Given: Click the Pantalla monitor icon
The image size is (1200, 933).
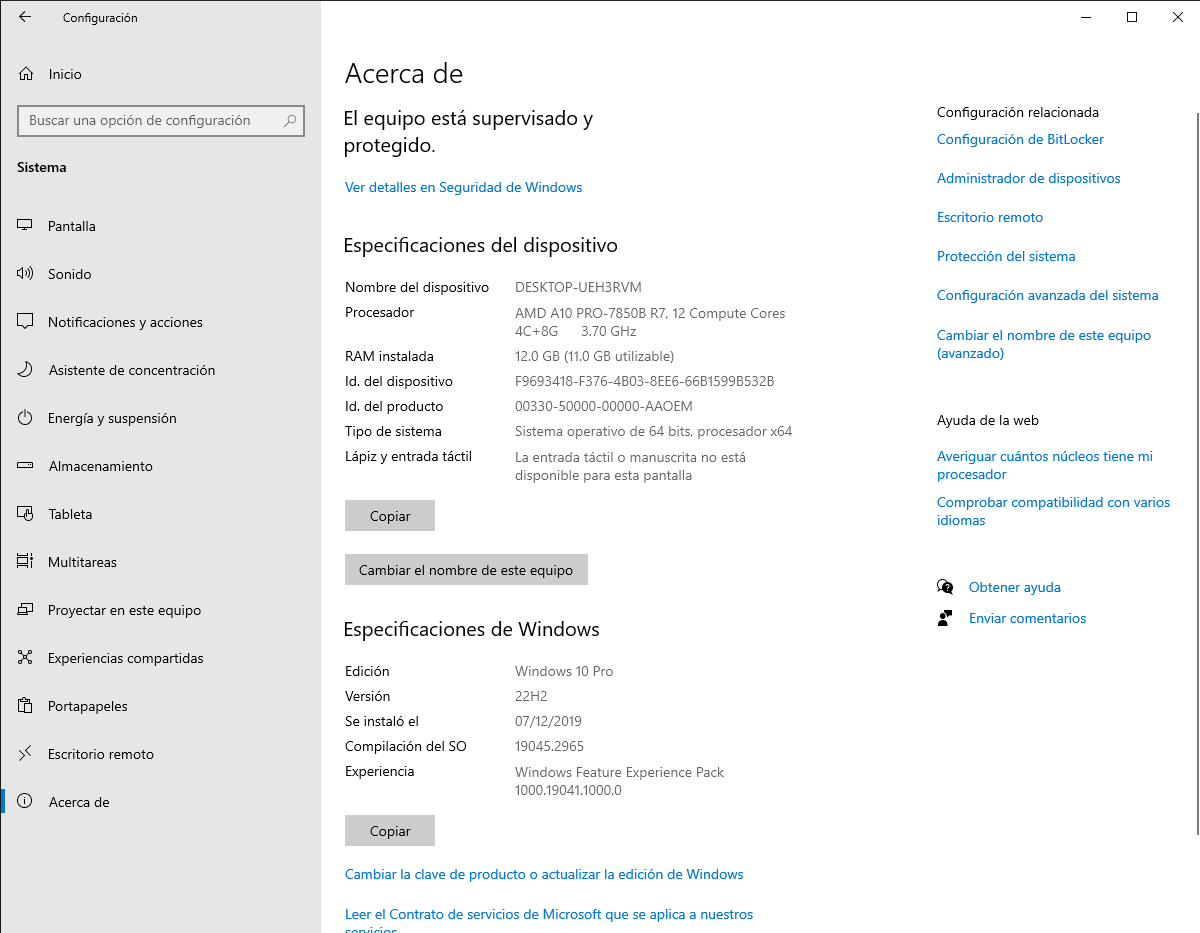Looking at the screenshot, I should (26, 226).
